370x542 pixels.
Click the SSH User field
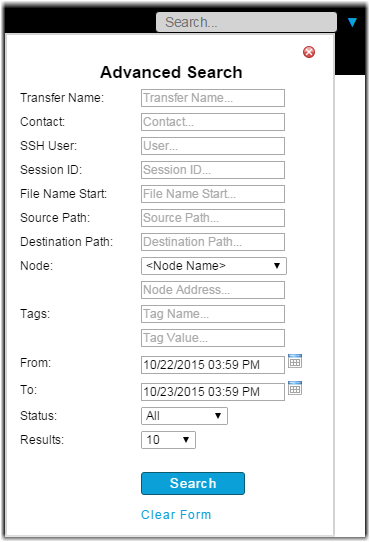click(x=213, y=146)
